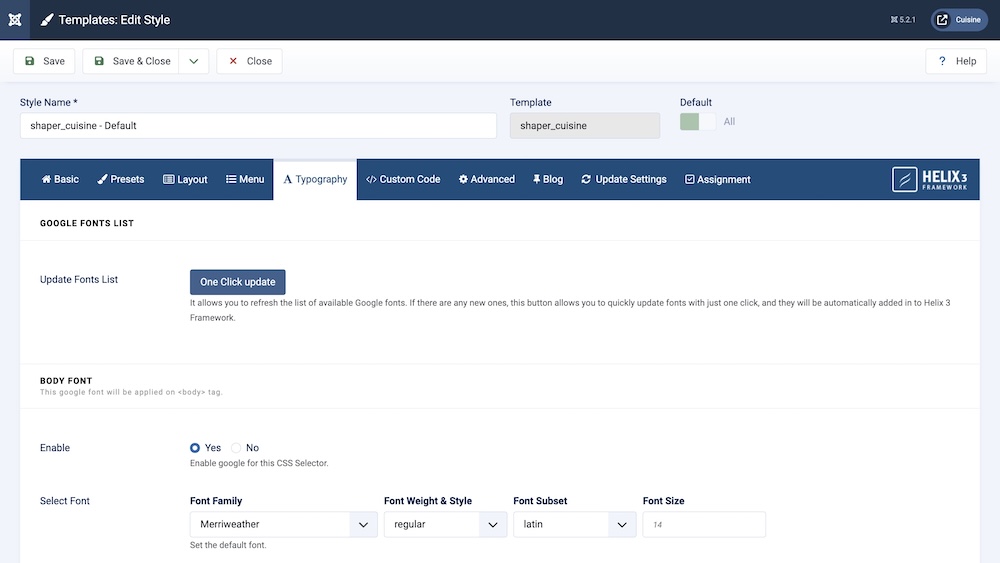Click the Joomla logo icon
Screen dimensions: 1000x563
tap(14, 20)
